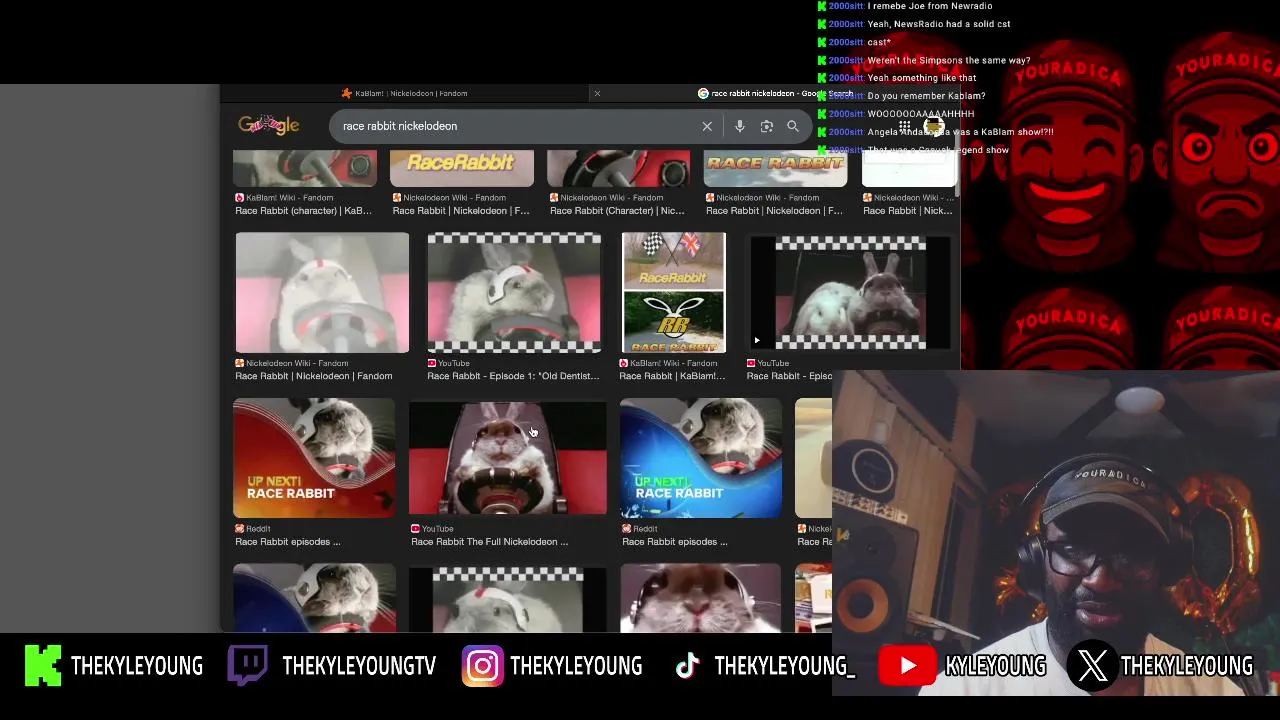Open 'Race Rabbit - Episode 1: "Old Dentist...' link
The image size is (1280, 720).
pos(513,376)
